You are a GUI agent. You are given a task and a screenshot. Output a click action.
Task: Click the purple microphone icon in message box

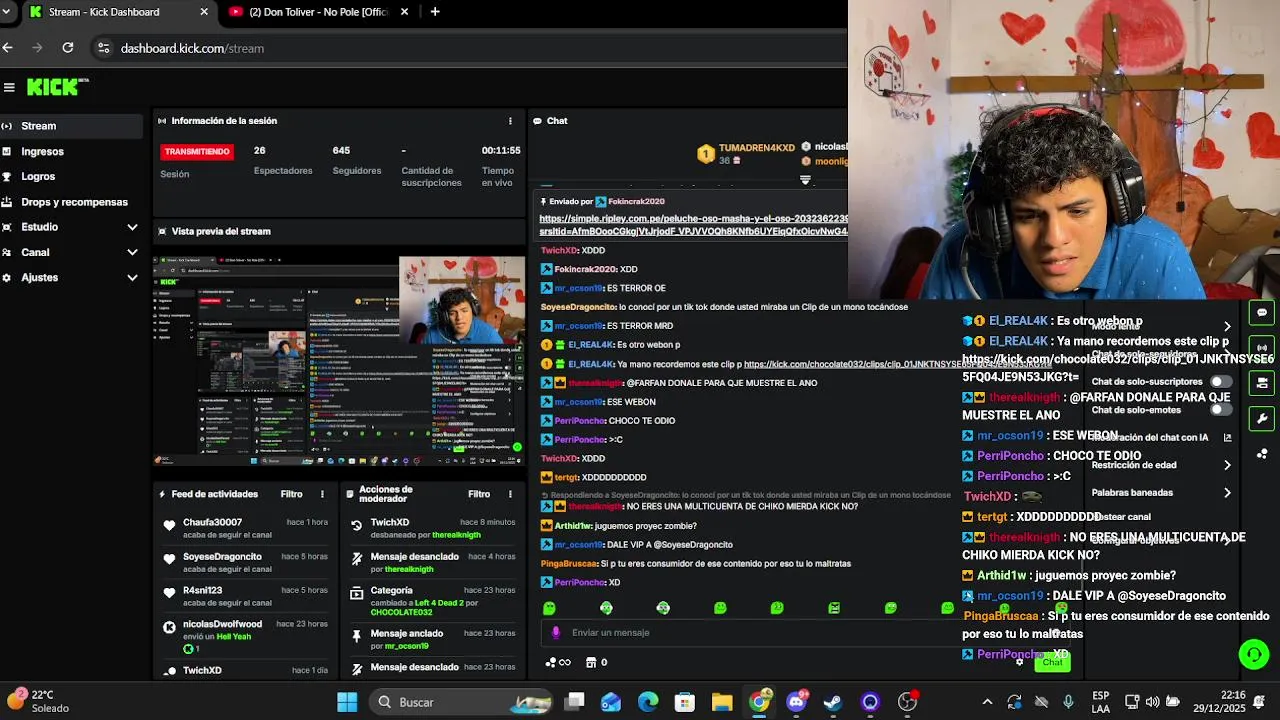pyautogui.click(x=556, y=632)
